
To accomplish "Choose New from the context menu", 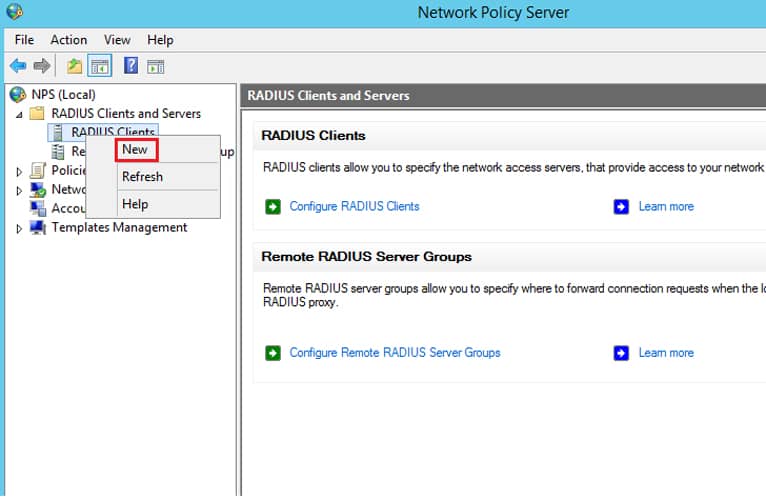I will click(135, 150).
